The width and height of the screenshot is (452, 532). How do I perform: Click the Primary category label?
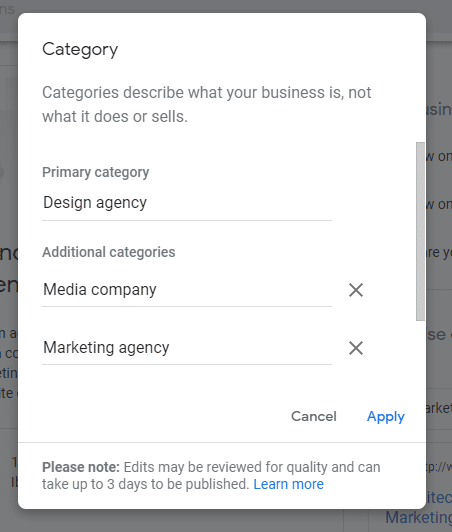pos(95,172)
